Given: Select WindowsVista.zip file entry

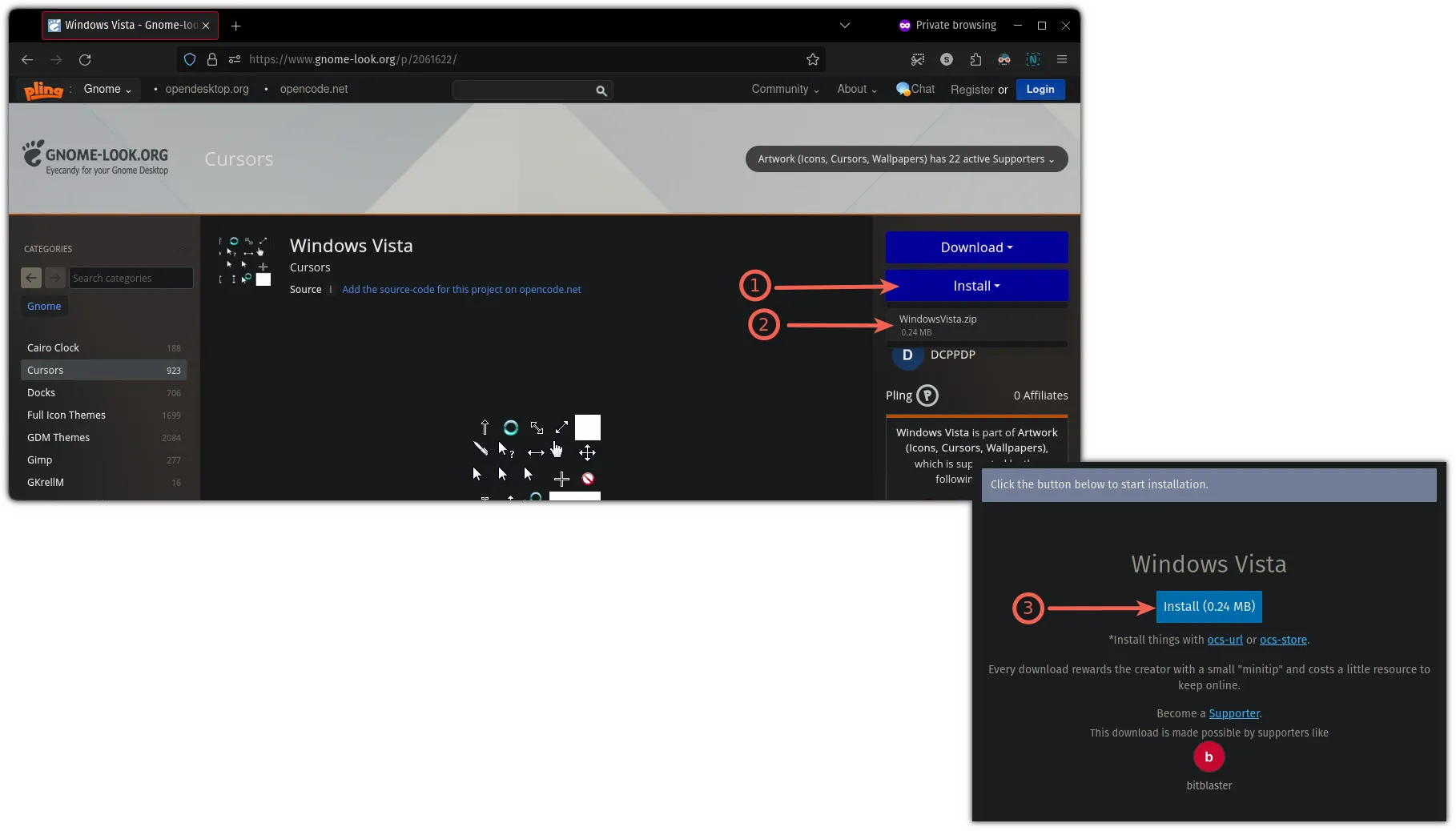Looking at the screenshot, I should click(938, 319).
